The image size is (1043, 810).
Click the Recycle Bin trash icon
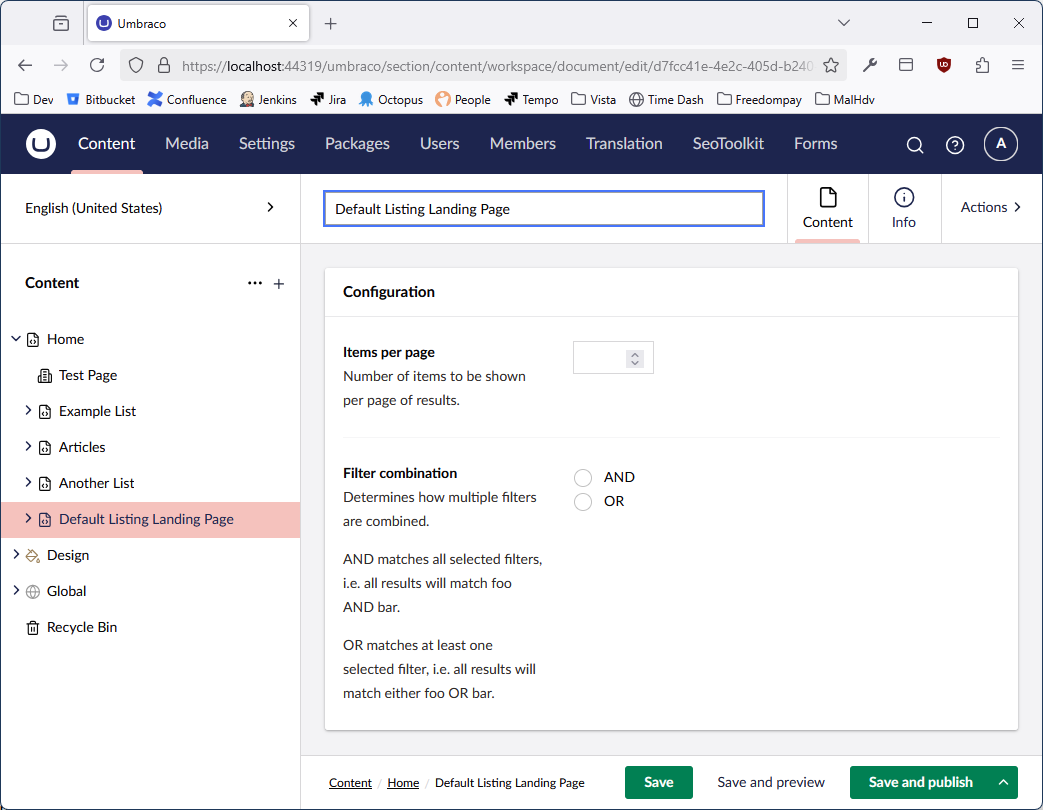[x=33, y=627]
